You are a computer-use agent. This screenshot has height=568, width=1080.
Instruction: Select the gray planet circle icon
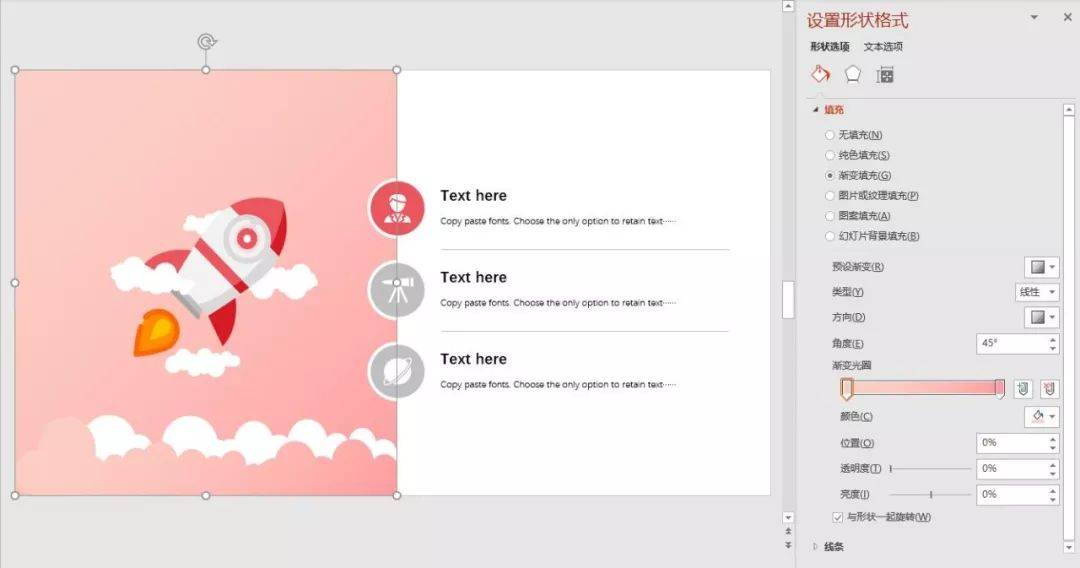tap(397, 372)
